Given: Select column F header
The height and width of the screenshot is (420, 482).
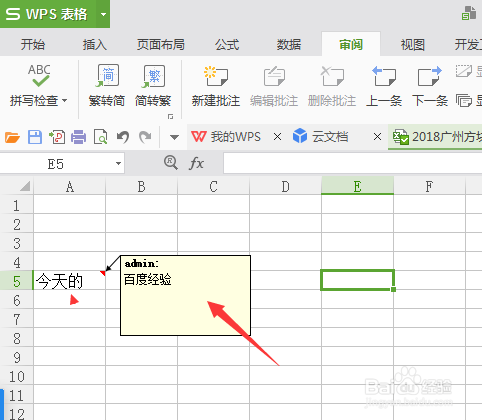Looking at the screenshot, I should coord(429,186).
